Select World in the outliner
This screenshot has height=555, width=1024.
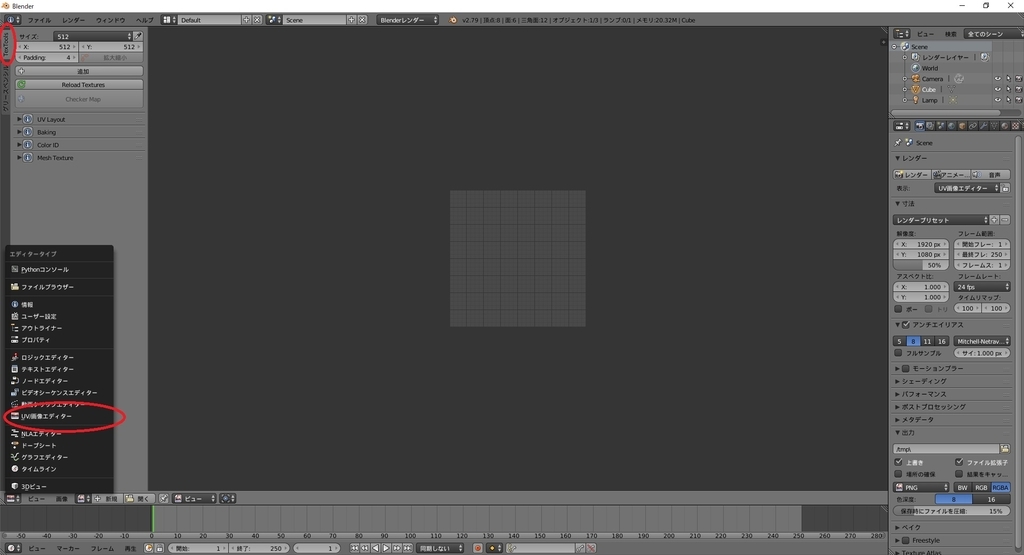(930, 68)
